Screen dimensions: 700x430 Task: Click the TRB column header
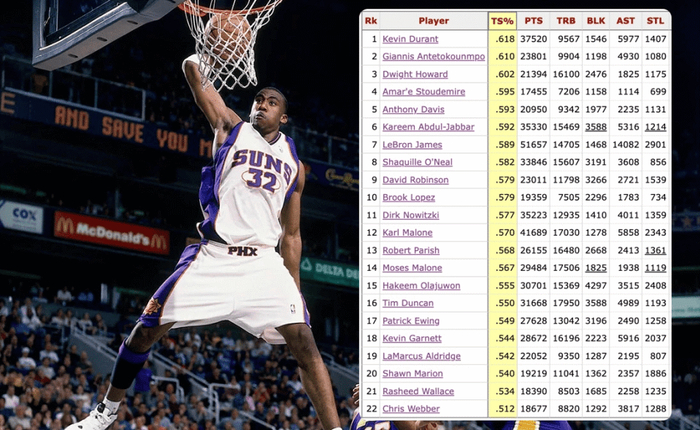565,20
